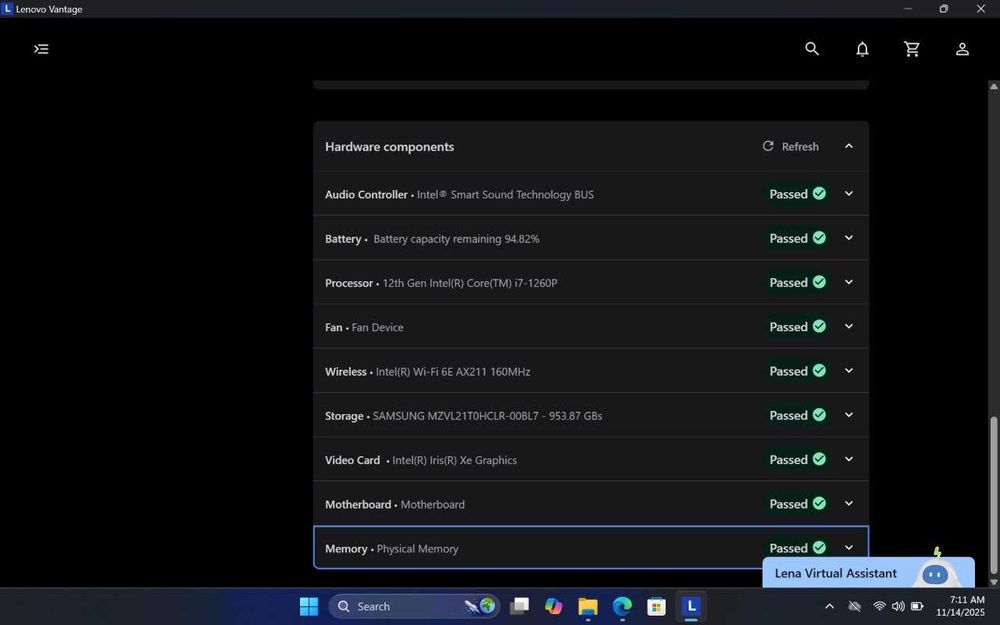This screenshot has width=1000, height=625.
Task: Click the green check icon for Memory
Action: click(x=820, y=548)
